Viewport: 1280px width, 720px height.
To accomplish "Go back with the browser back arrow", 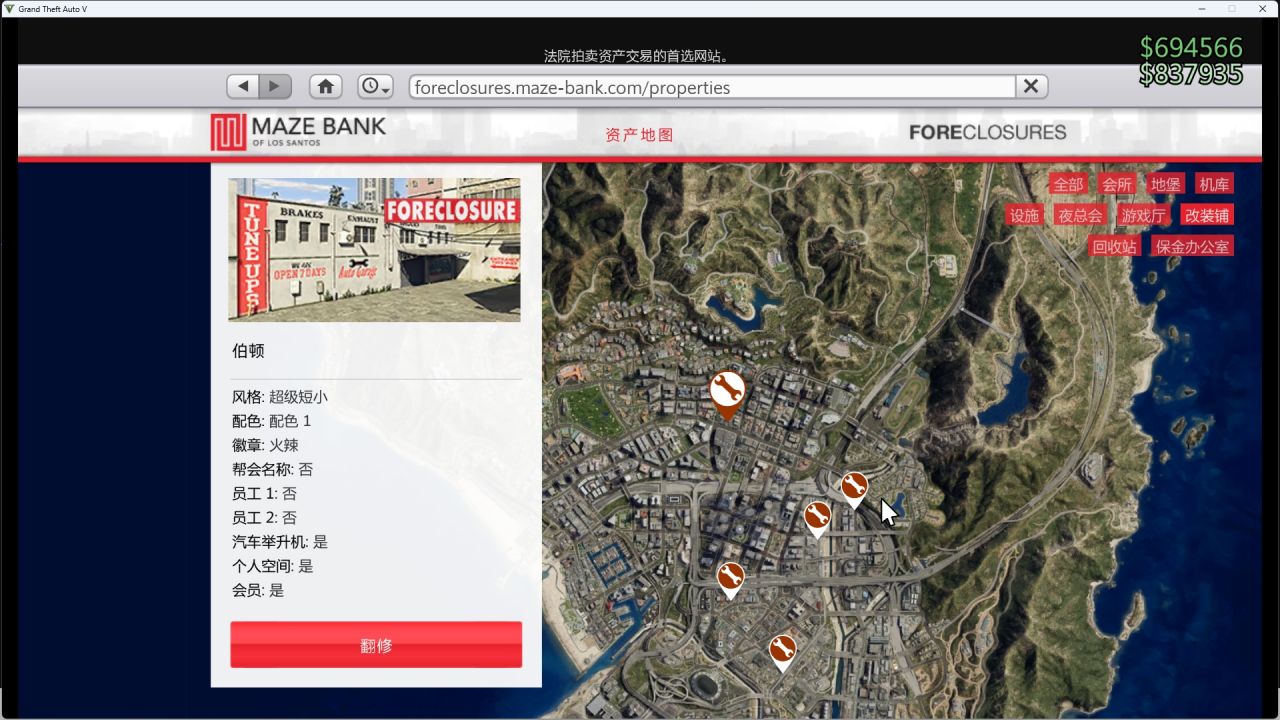I will click(x=243, y=87).
